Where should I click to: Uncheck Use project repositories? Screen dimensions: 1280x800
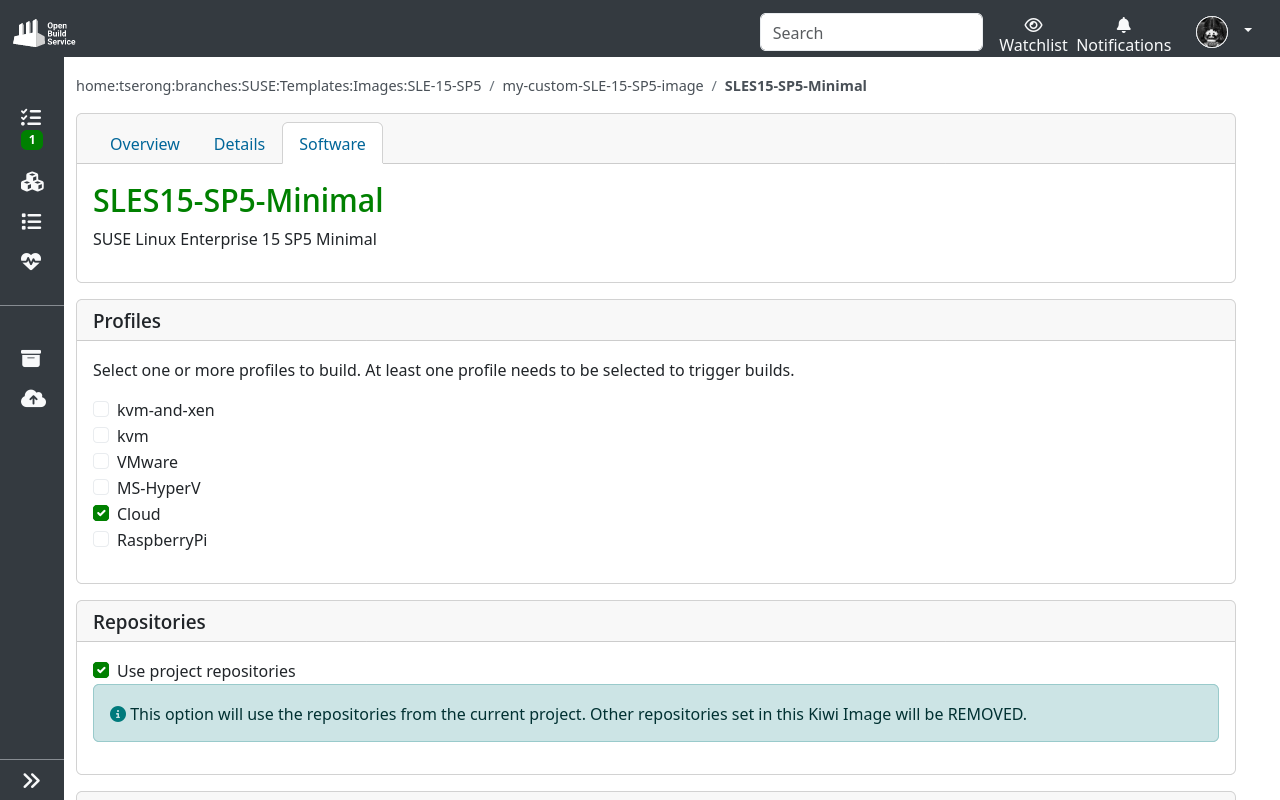[101, 670]
